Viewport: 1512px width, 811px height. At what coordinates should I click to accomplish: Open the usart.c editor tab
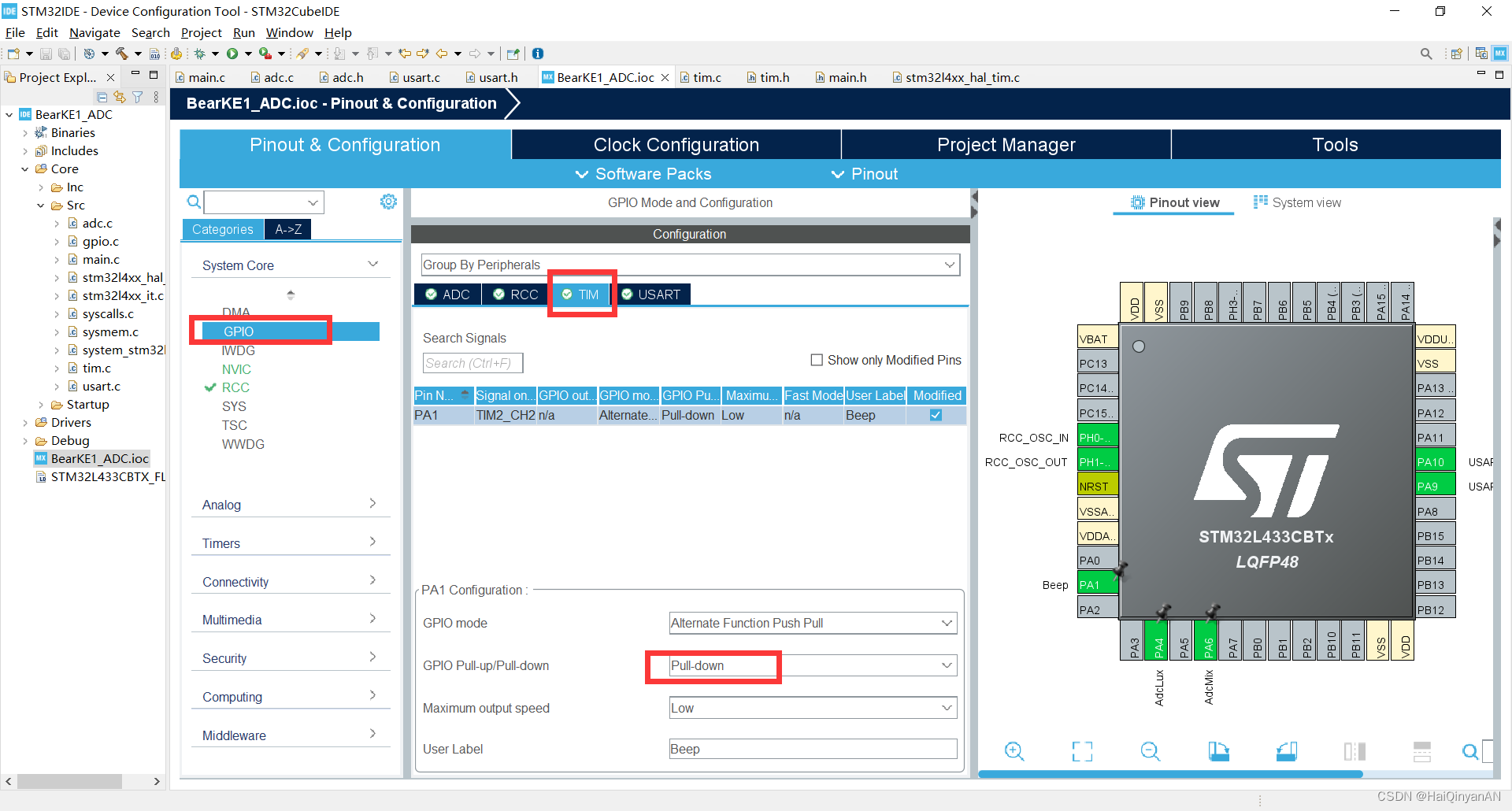(415, 77)
